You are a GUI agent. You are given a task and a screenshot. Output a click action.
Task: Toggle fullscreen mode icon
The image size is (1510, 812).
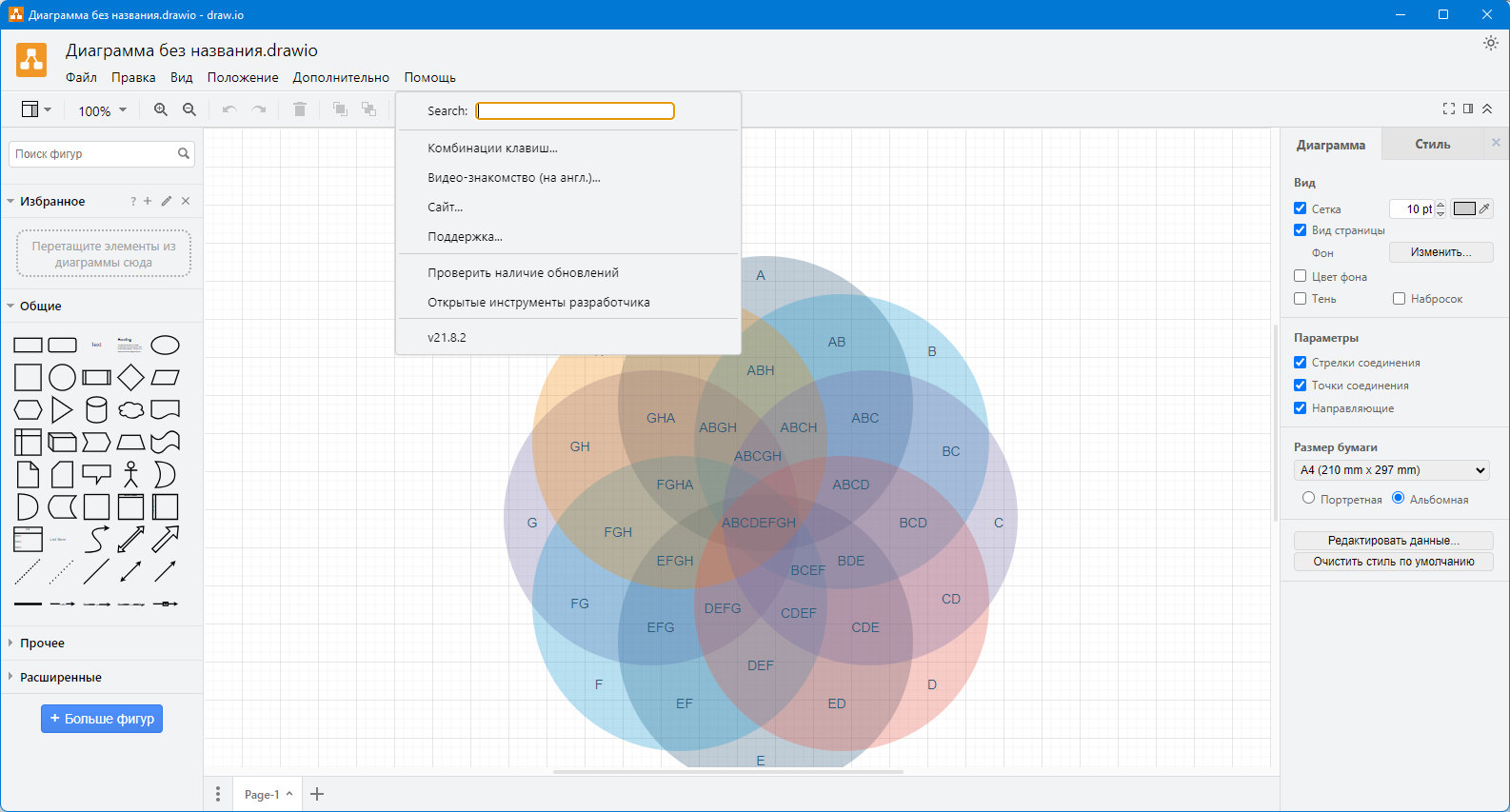tap(1449, 109)
